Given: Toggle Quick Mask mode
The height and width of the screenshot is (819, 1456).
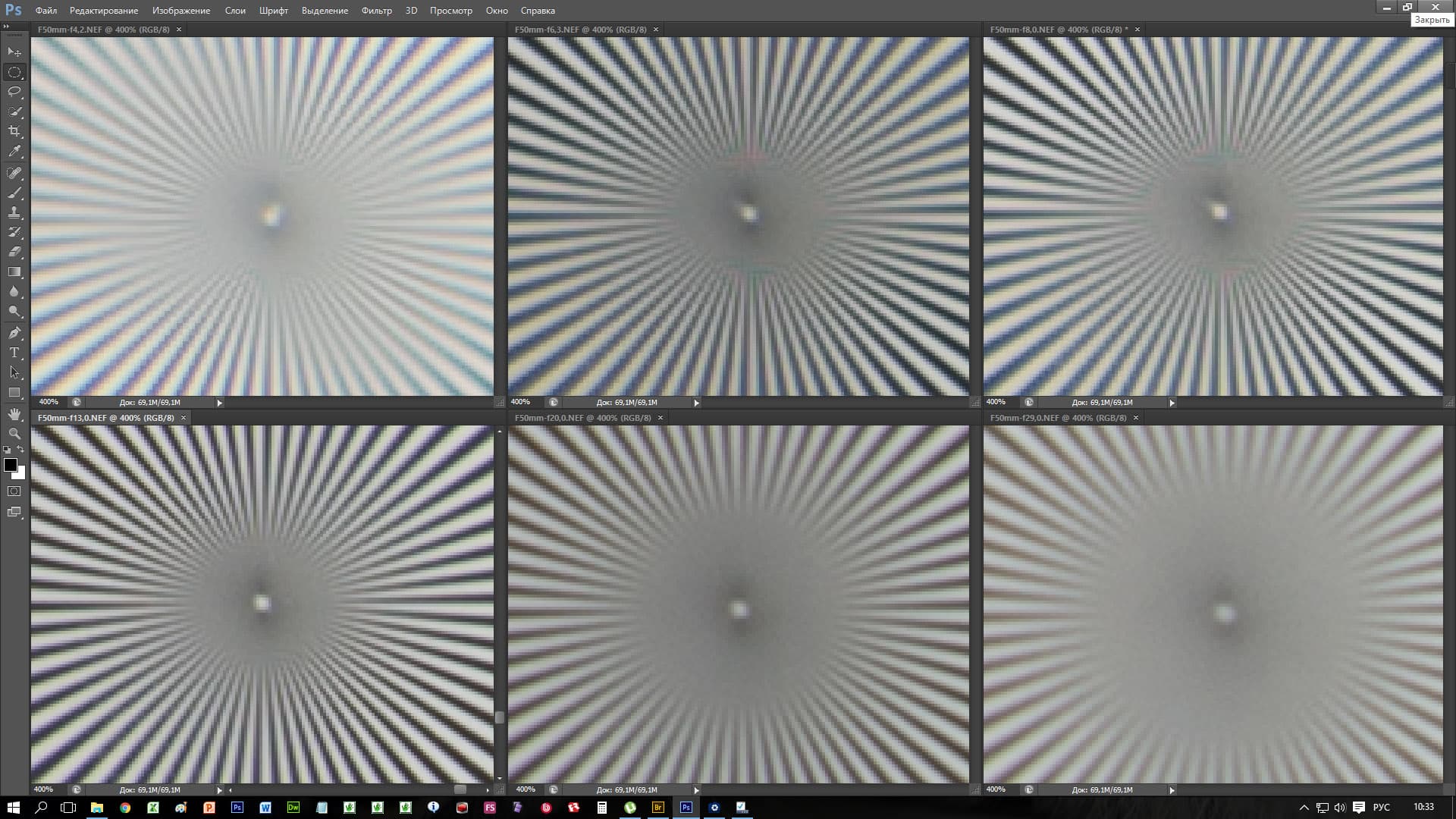Looking at the screenshot, I should [14, 491].
